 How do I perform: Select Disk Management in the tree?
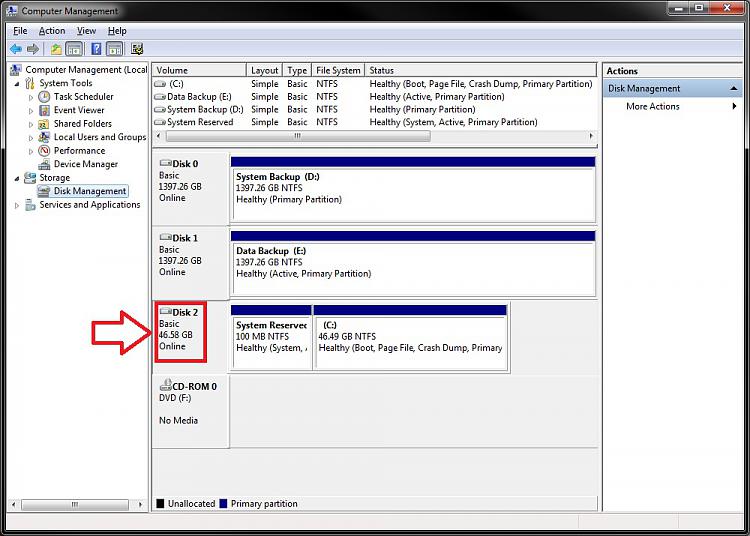point(90,191)
